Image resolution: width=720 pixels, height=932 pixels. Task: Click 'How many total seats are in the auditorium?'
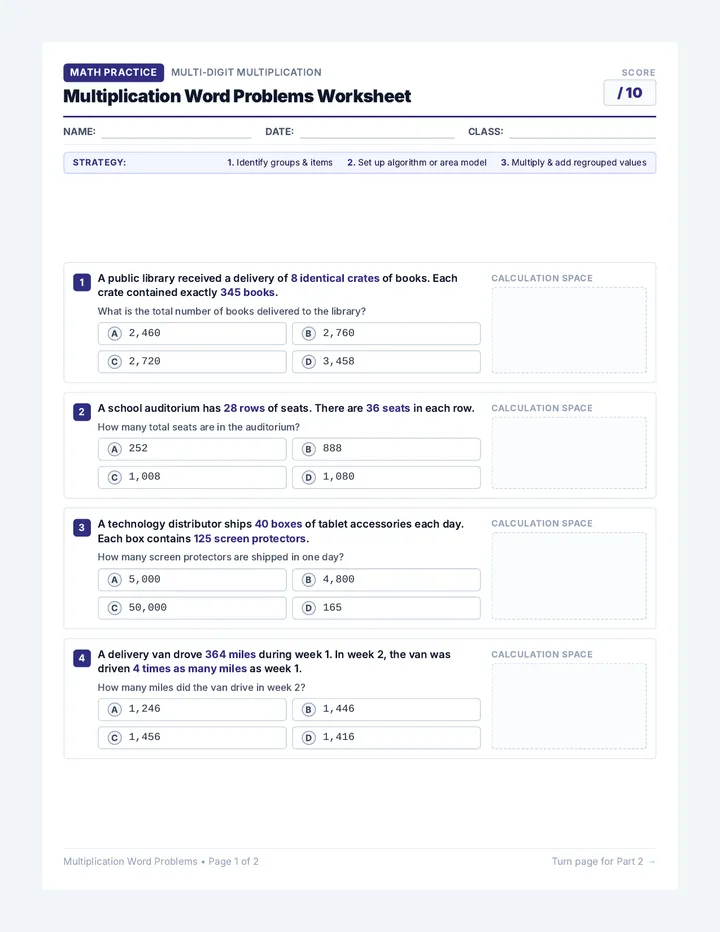(x=199, y=427)
